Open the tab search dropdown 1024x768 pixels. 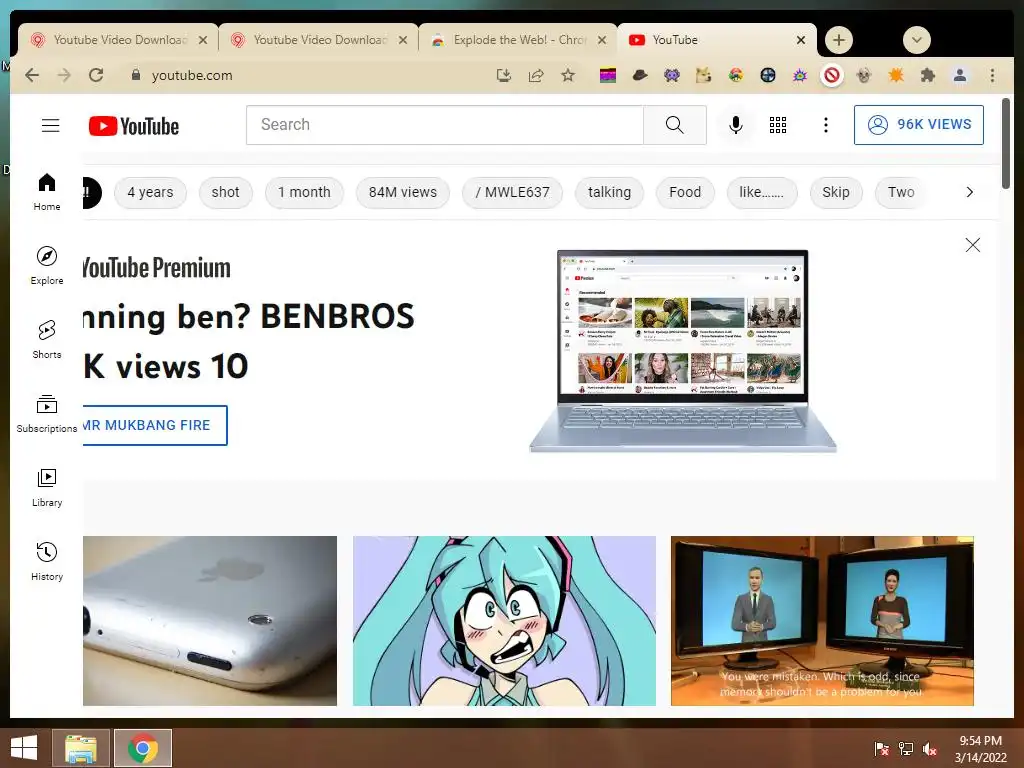coord(917,40)
